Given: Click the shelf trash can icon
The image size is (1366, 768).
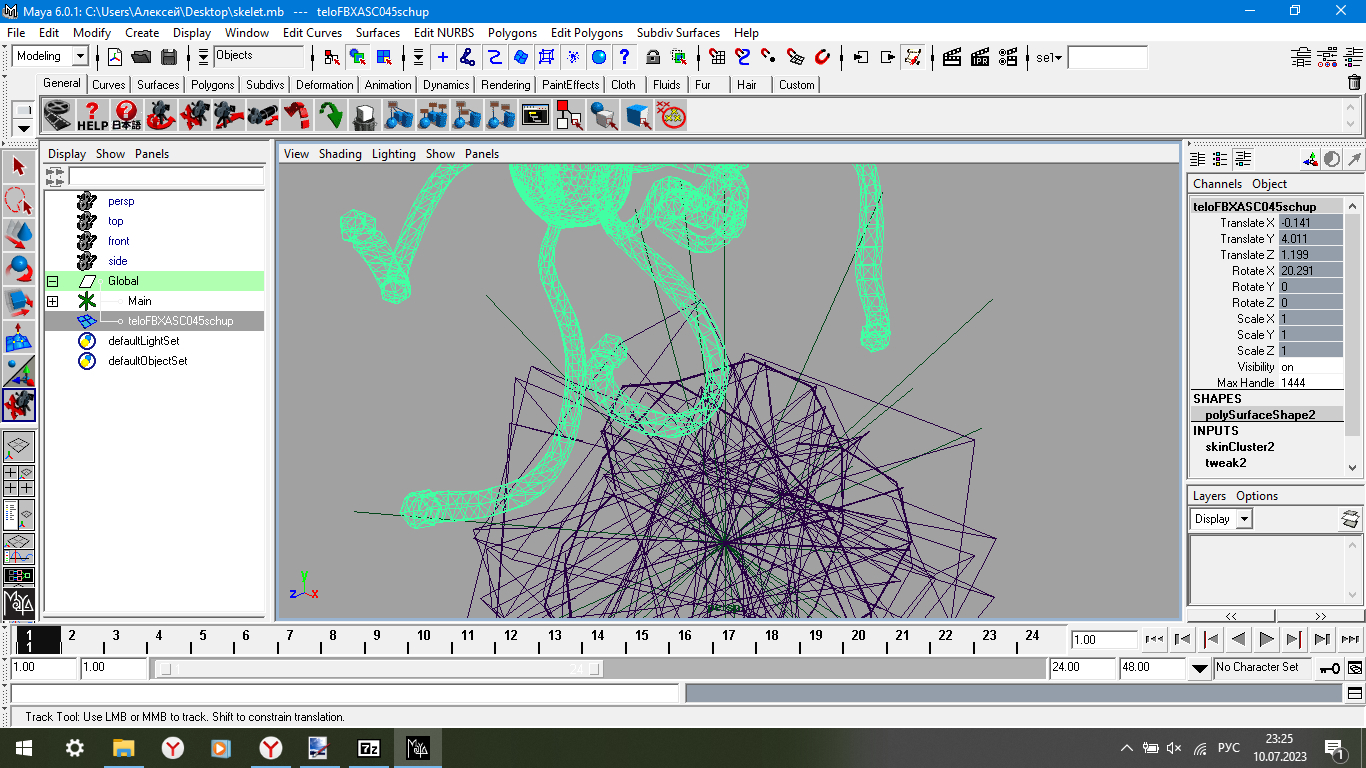Looking at the screenshot, I should tap(1355, 83).
